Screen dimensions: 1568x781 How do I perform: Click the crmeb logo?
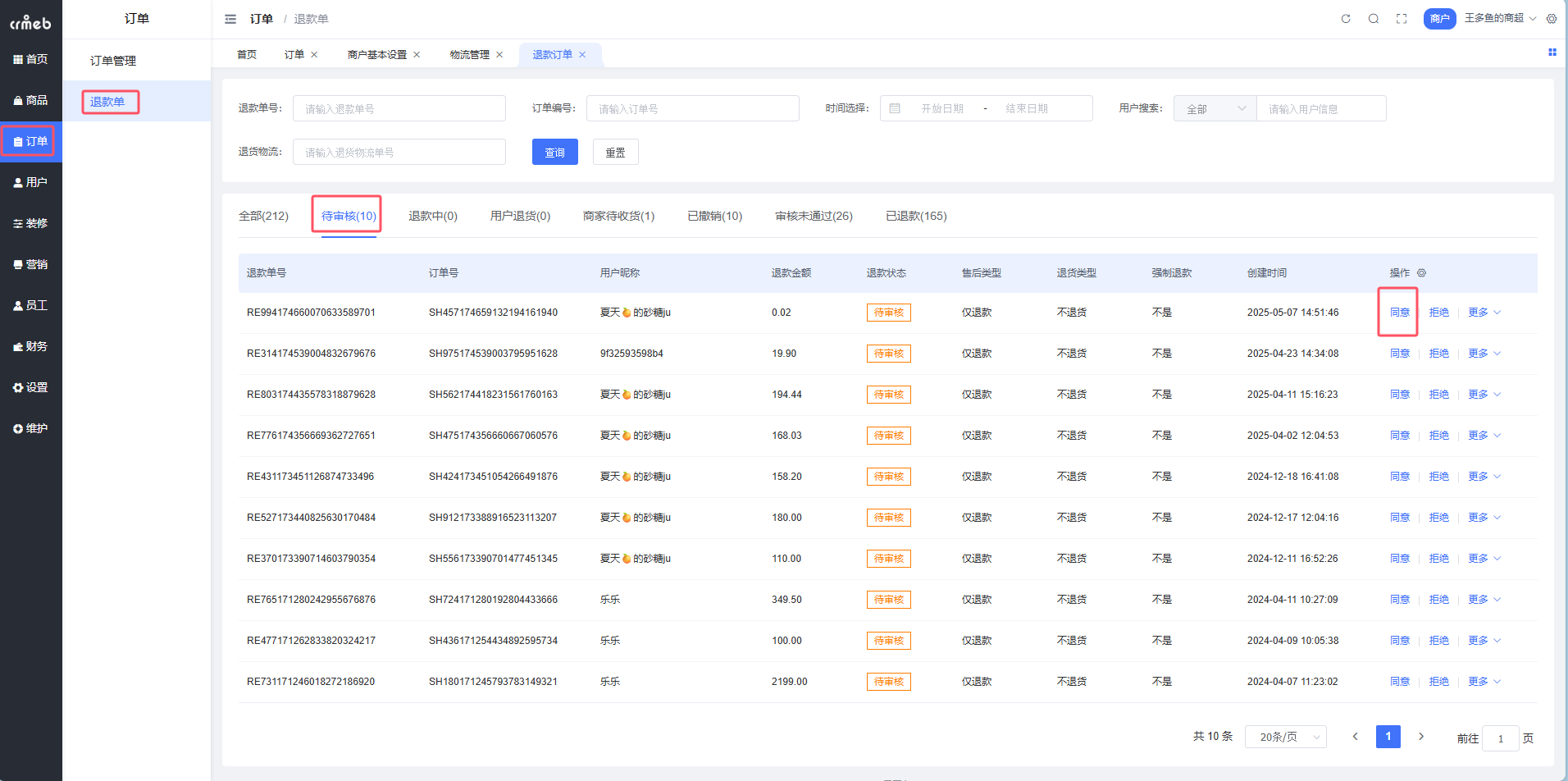(x=30, y=22)
